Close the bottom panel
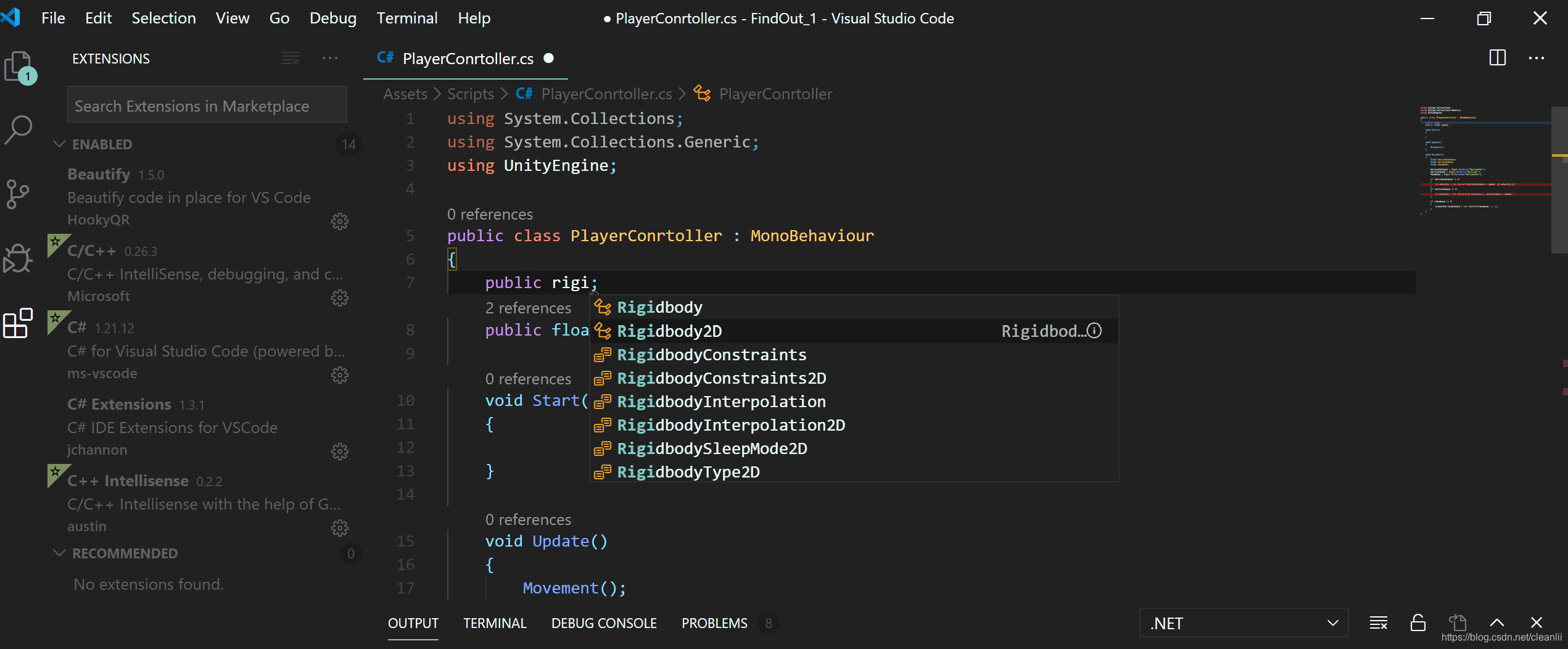This screenshot has width=1568, height=649. [1536, 623]
